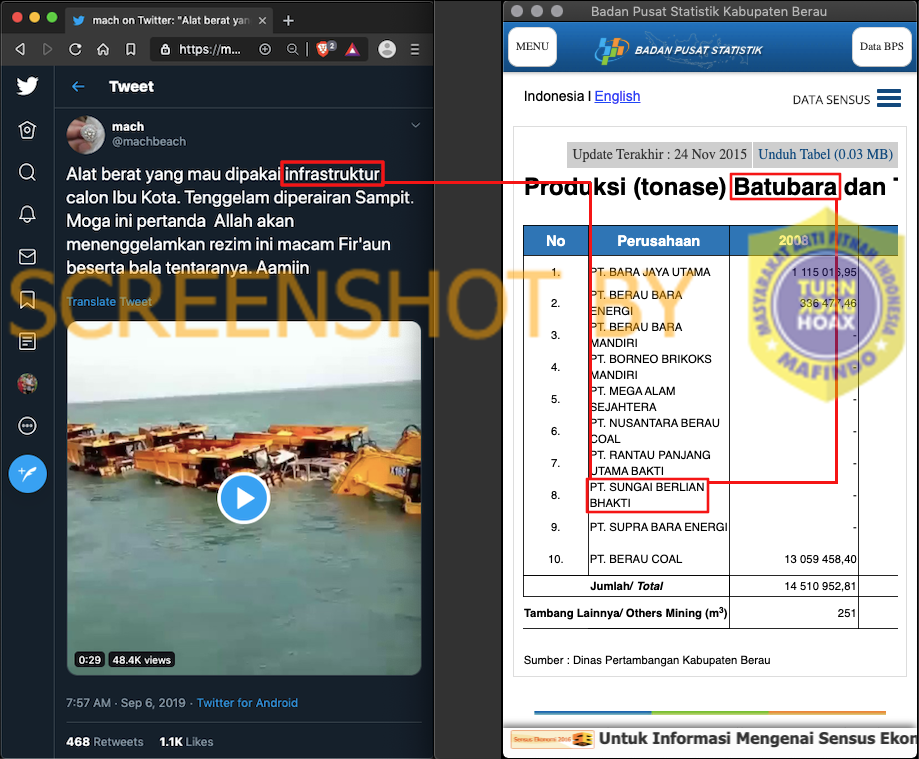This screenshot has width=919, height=759.
Task: Open Twitter Notifications bell
Action: pos(27,215)
